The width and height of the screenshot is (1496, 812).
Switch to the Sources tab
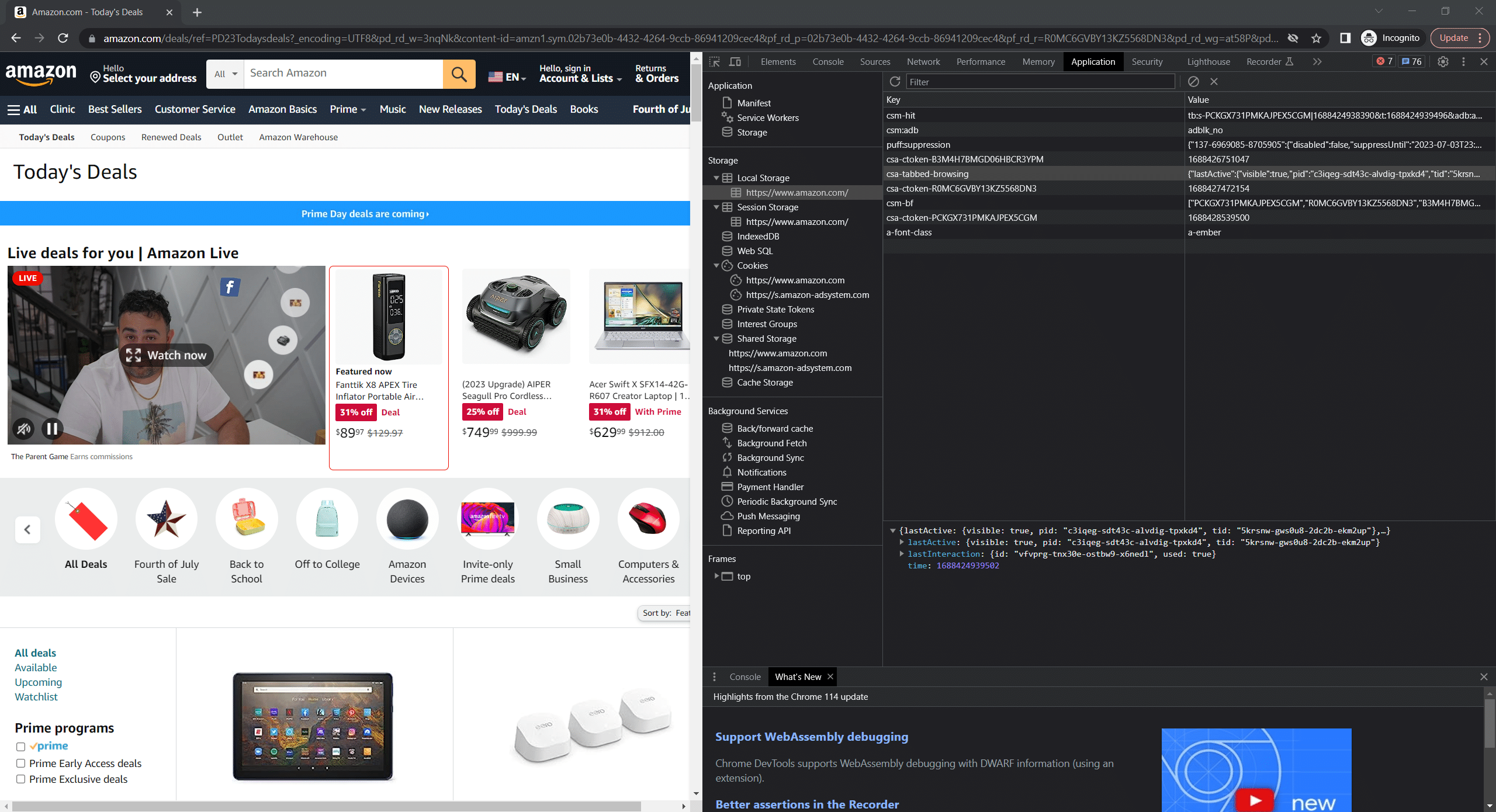pyautogui.click(x=875, y=62)
